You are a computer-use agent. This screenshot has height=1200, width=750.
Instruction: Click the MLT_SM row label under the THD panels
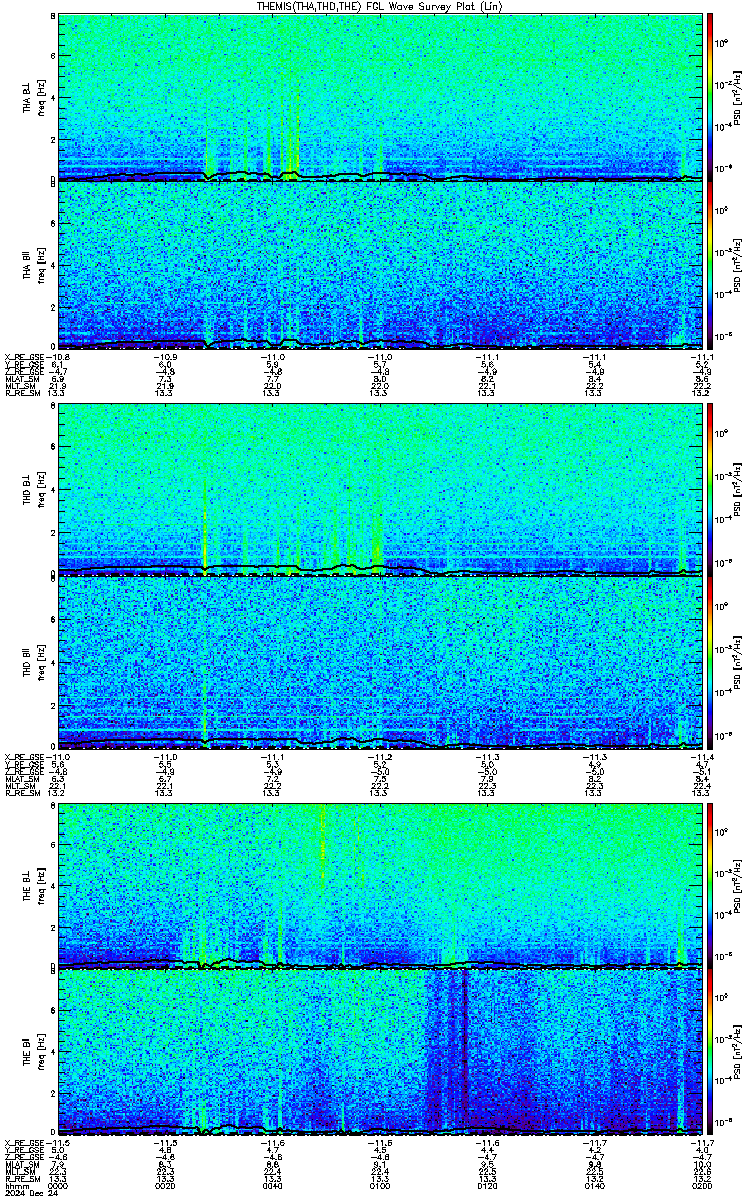20,788
